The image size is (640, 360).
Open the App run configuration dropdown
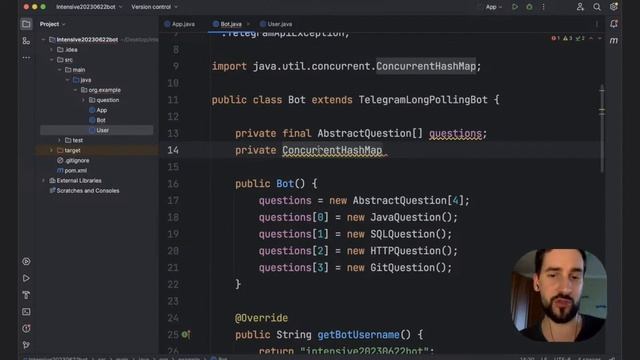[493, 7]
